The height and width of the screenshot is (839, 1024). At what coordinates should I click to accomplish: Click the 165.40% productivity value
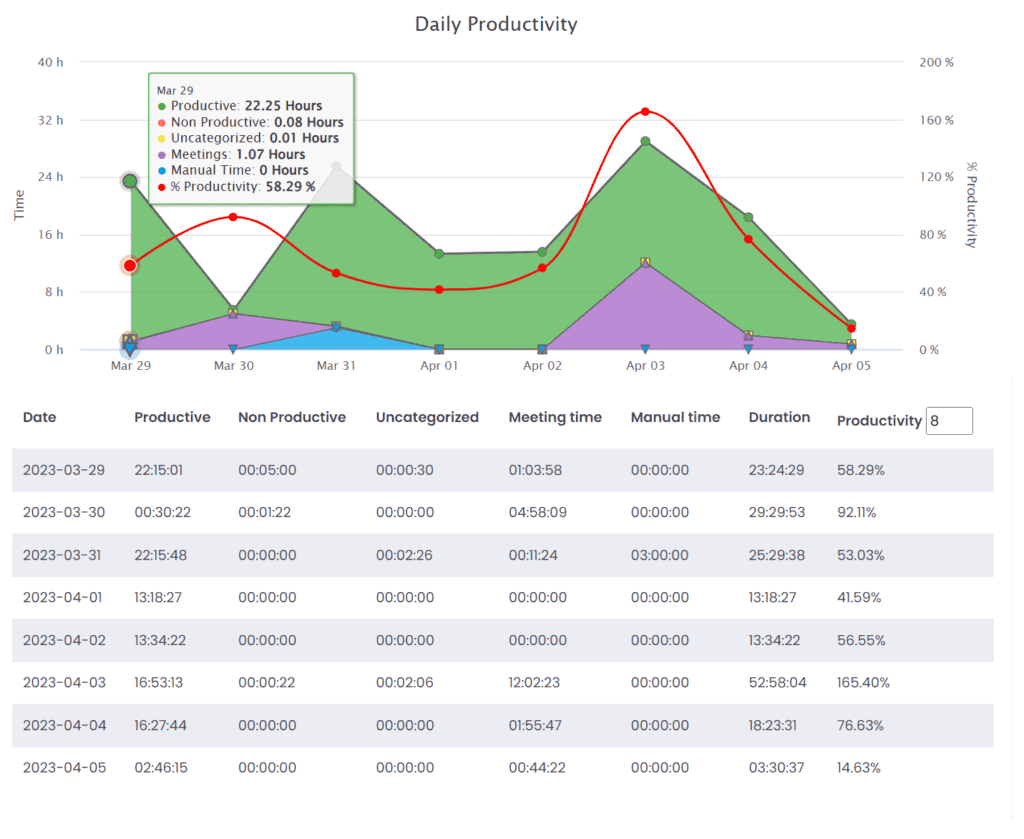(863, 683)
